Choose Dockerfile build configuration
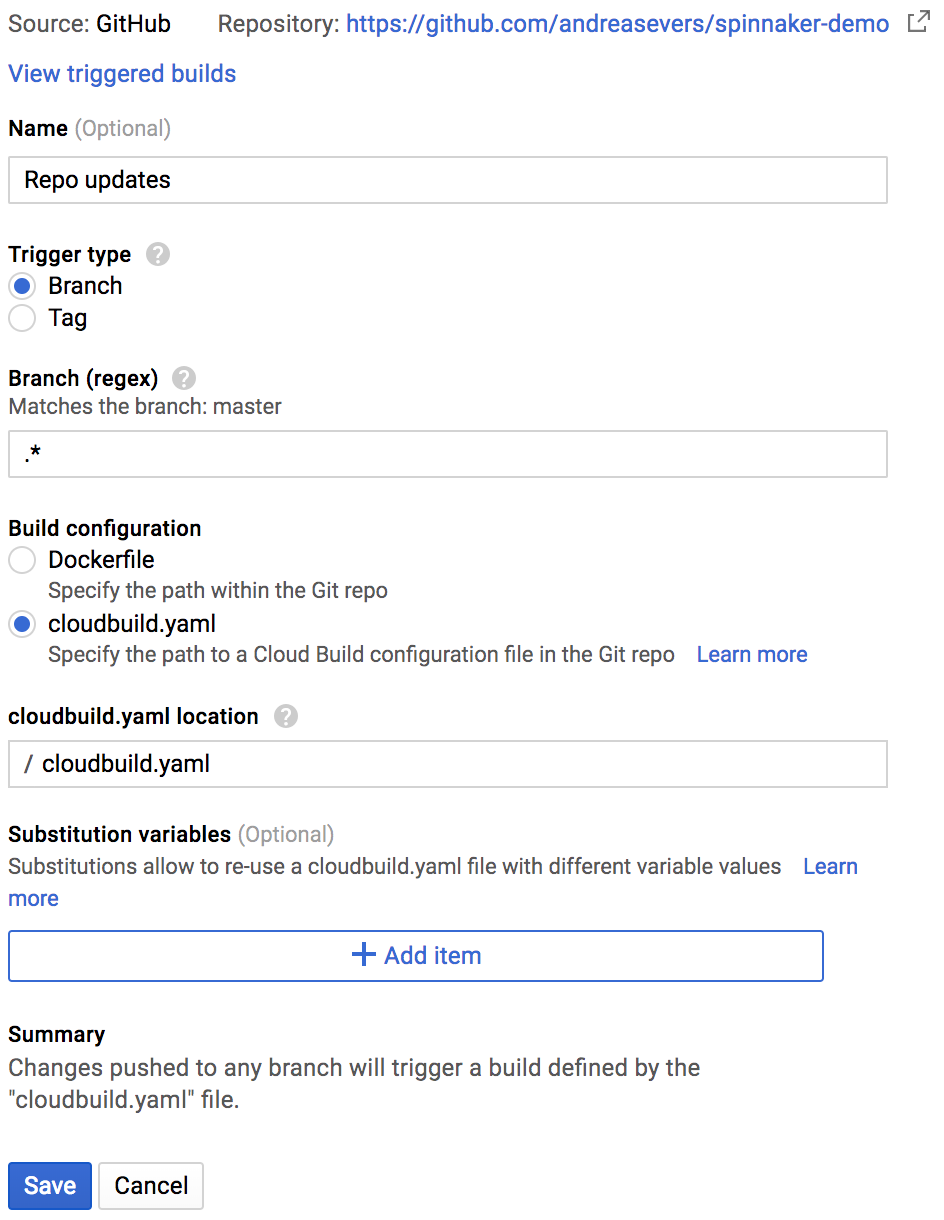This screenshot has width=944, height=1220. pyautogui.click(x=22, y=560)
